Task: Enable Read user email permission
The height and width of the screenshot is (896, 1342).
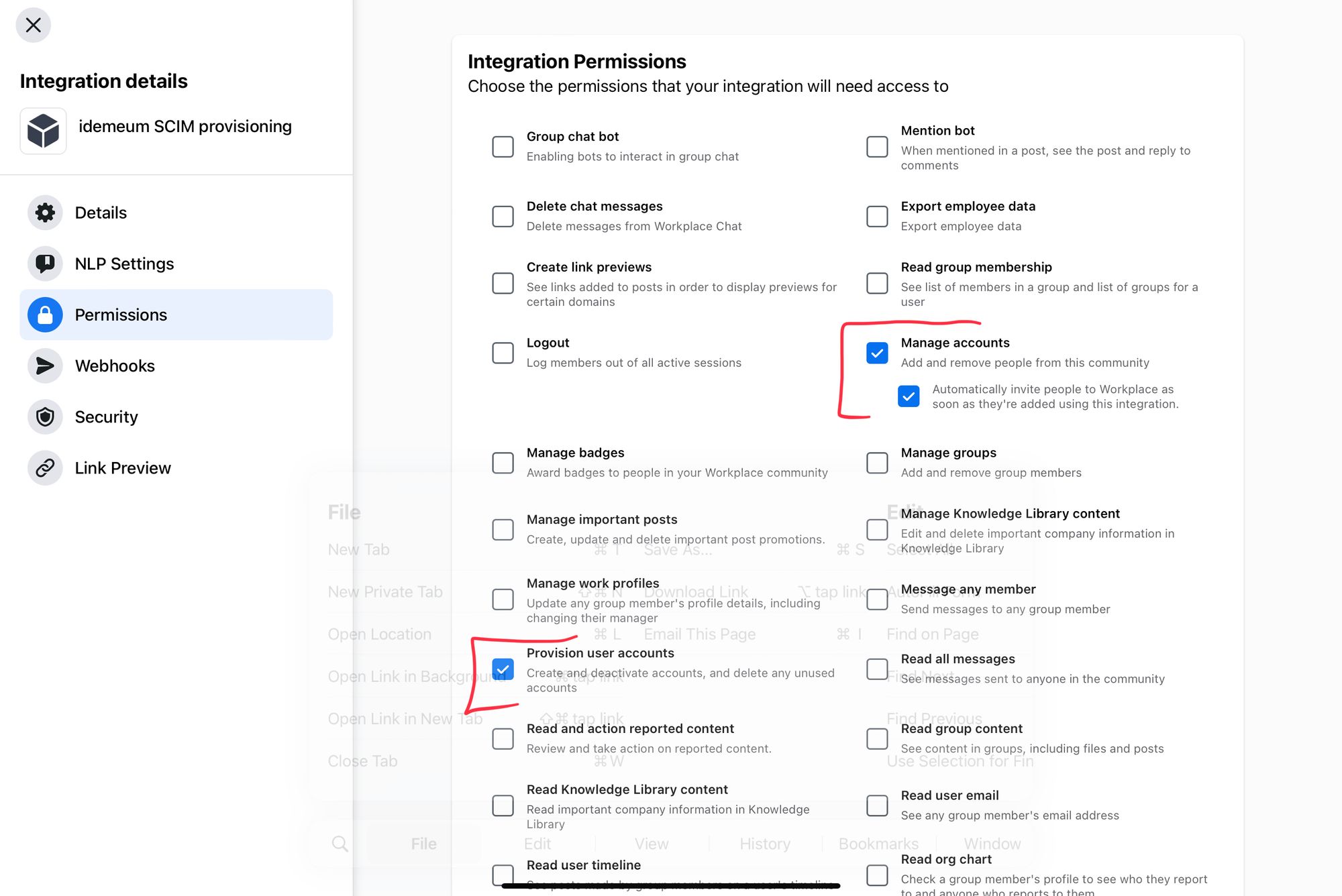Action: pos(877,805)
